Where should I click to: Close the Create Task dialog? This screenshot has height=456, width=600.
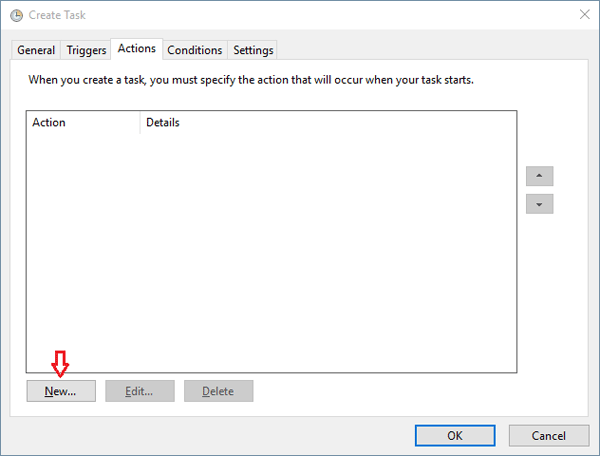pos(582,14)
